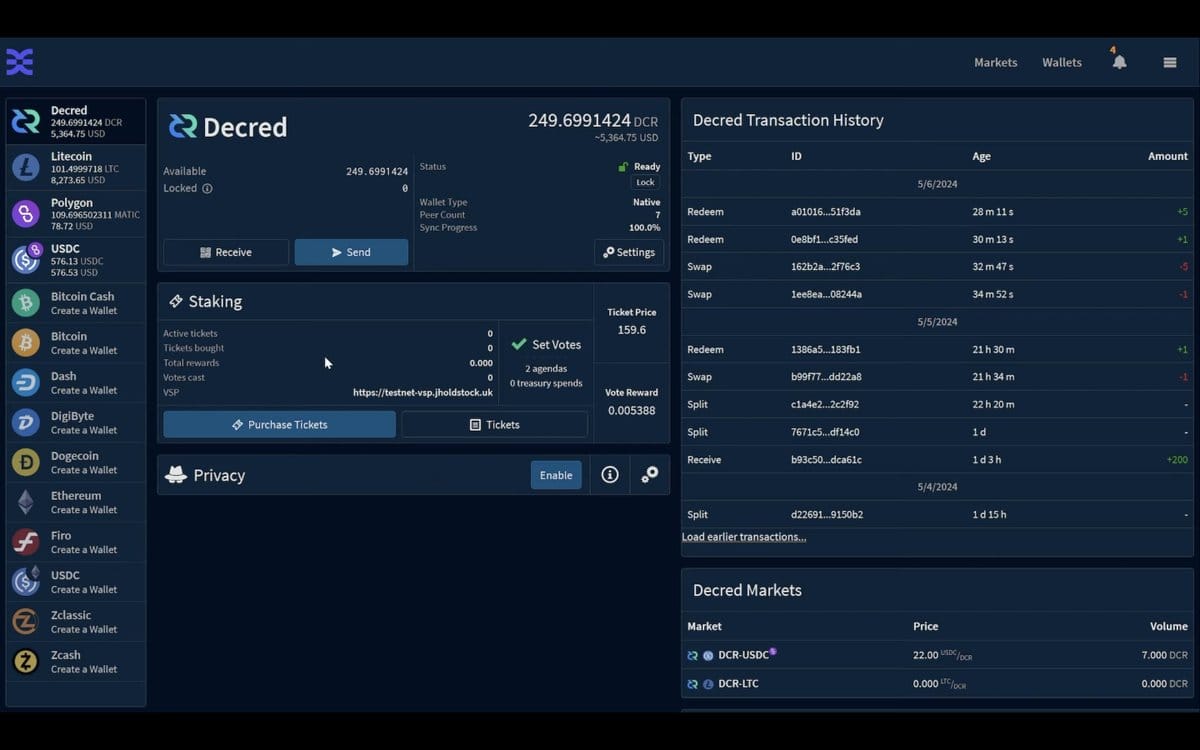The image size is (1200, 750).
Task: Click the Bitcoin coin icon
Action: (25, 342)
